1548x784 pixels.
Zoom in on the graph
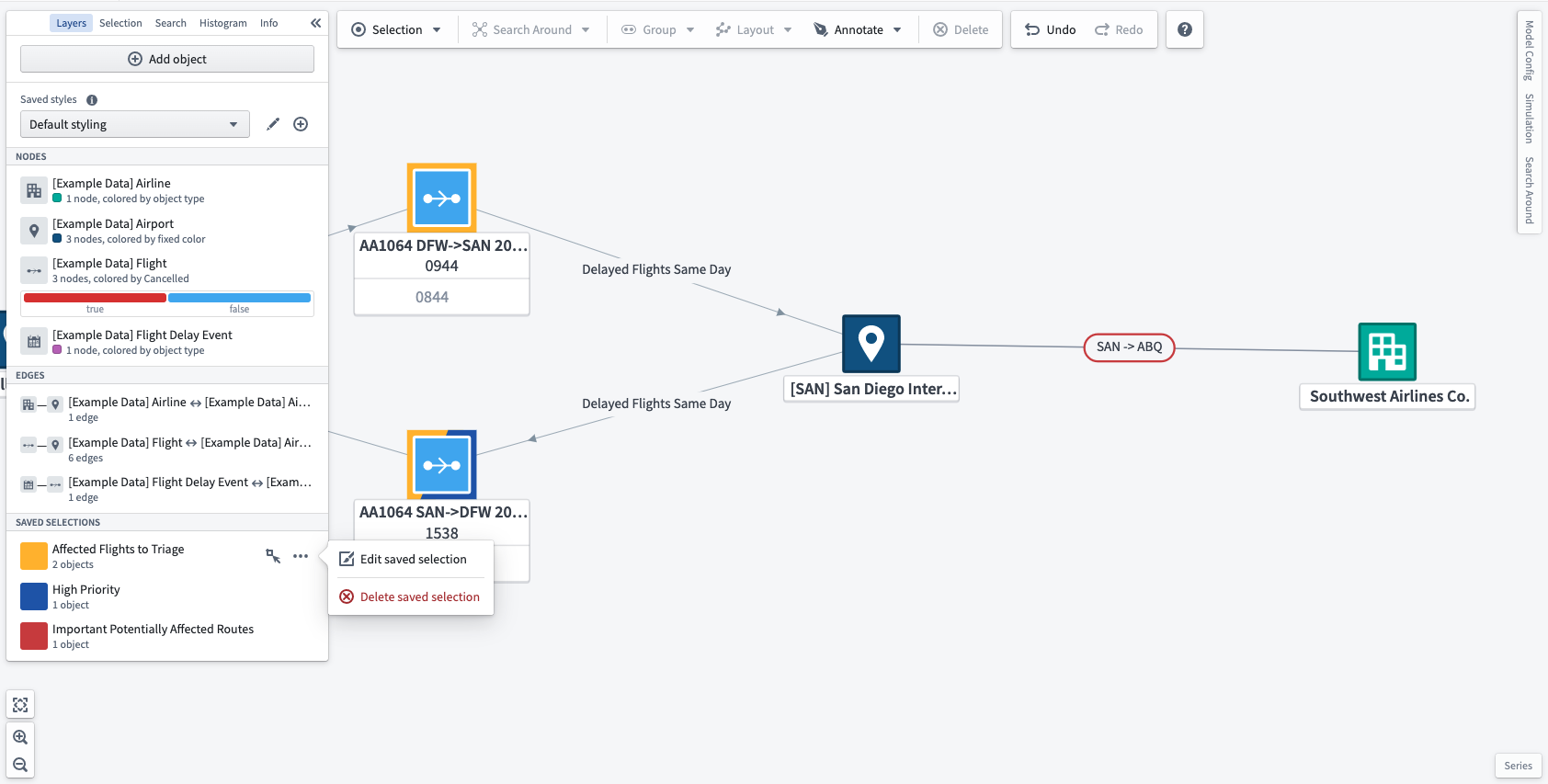pos(20,737)
